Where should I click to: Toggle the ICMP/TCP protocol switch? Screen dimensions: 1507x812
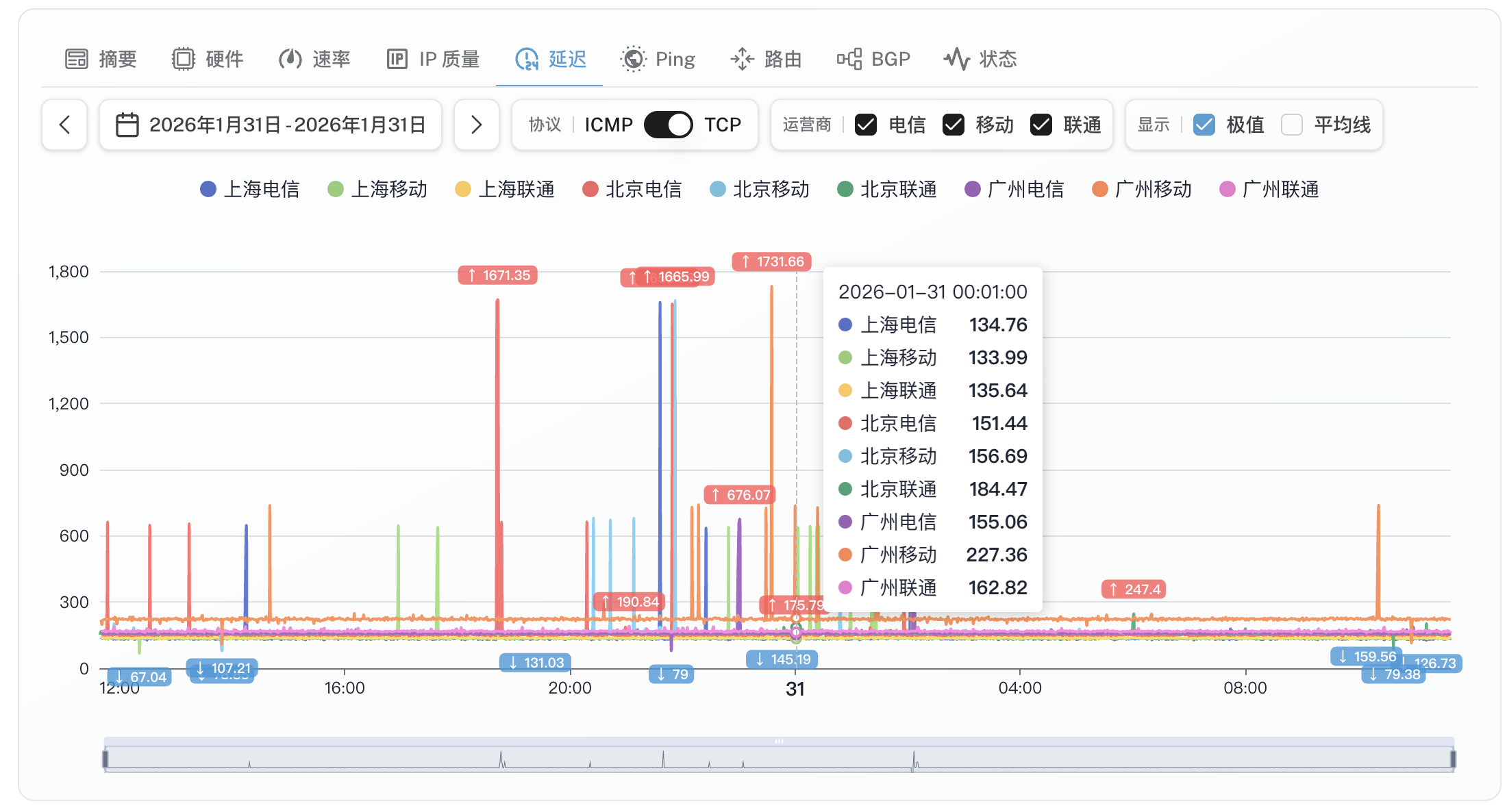pos(668,125)
